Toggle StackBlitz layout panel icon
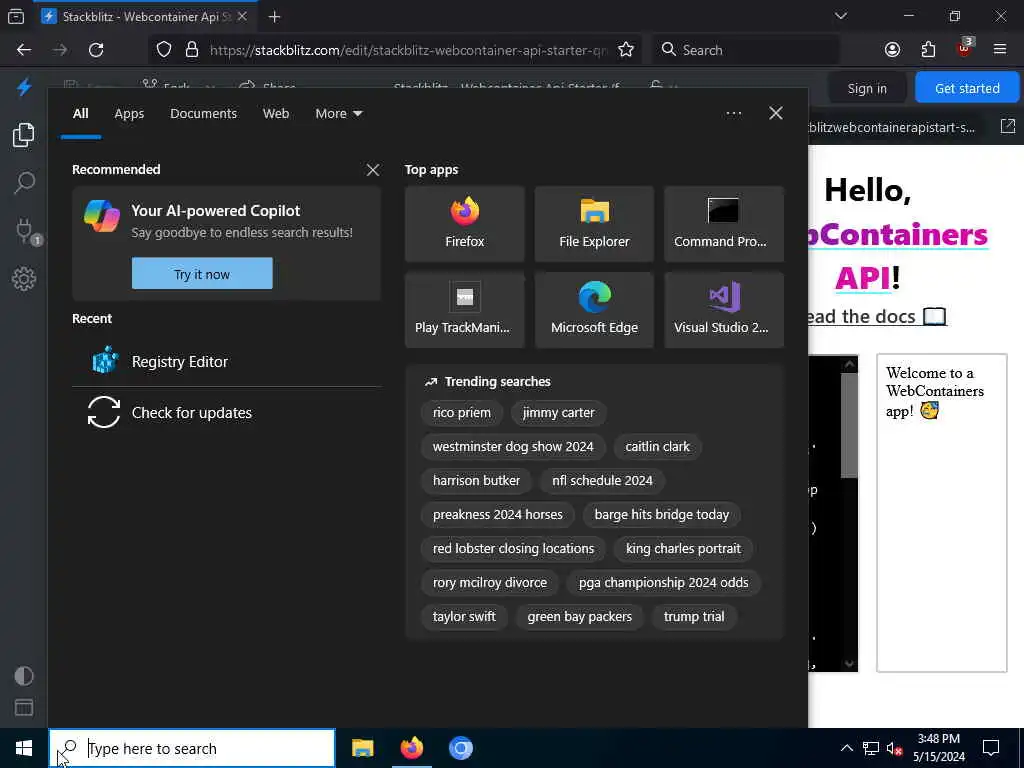Screen dimensions: 1024x768 [24, 708]
